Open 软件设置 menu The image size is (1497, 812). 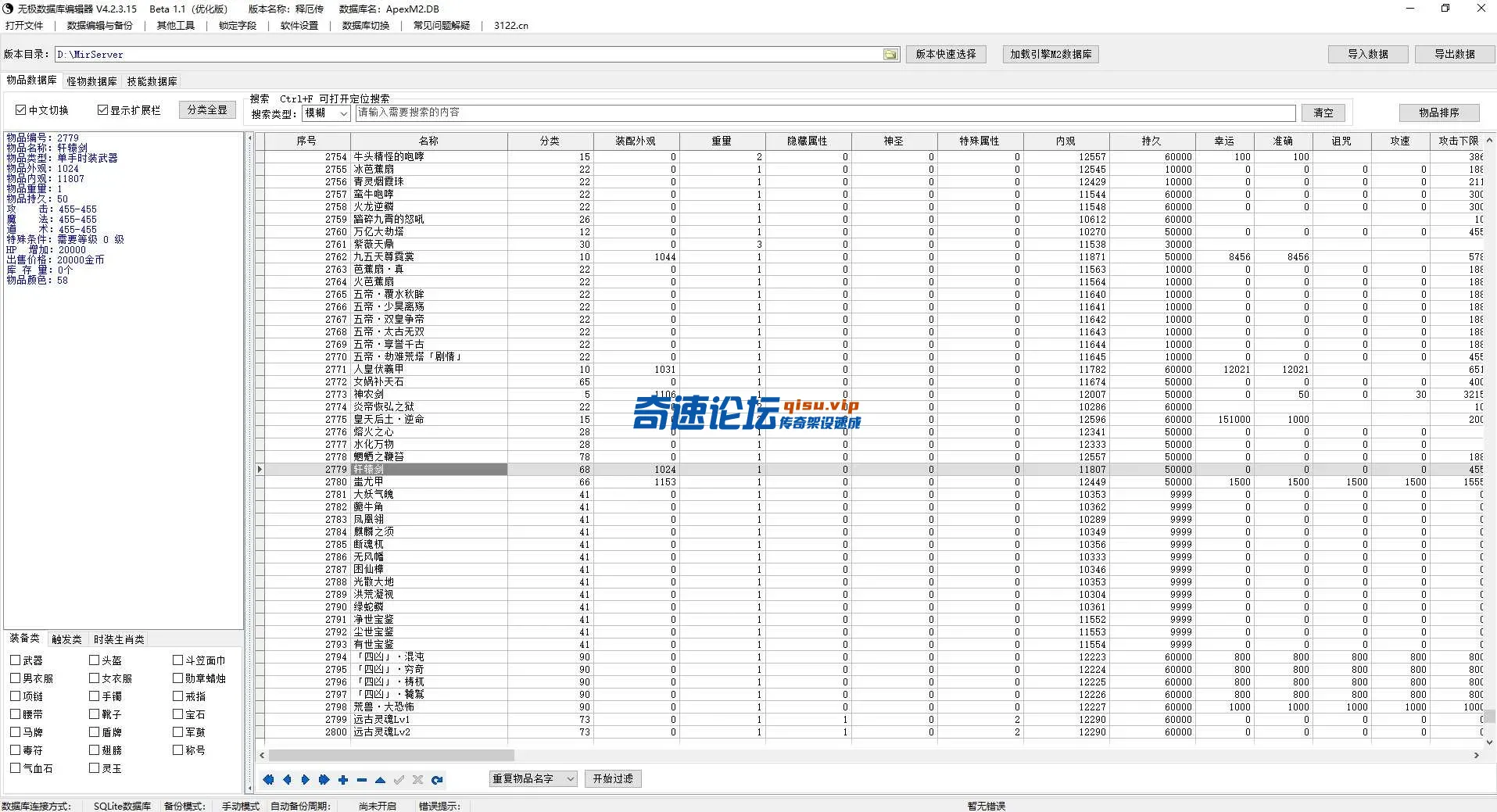[299, 26]
